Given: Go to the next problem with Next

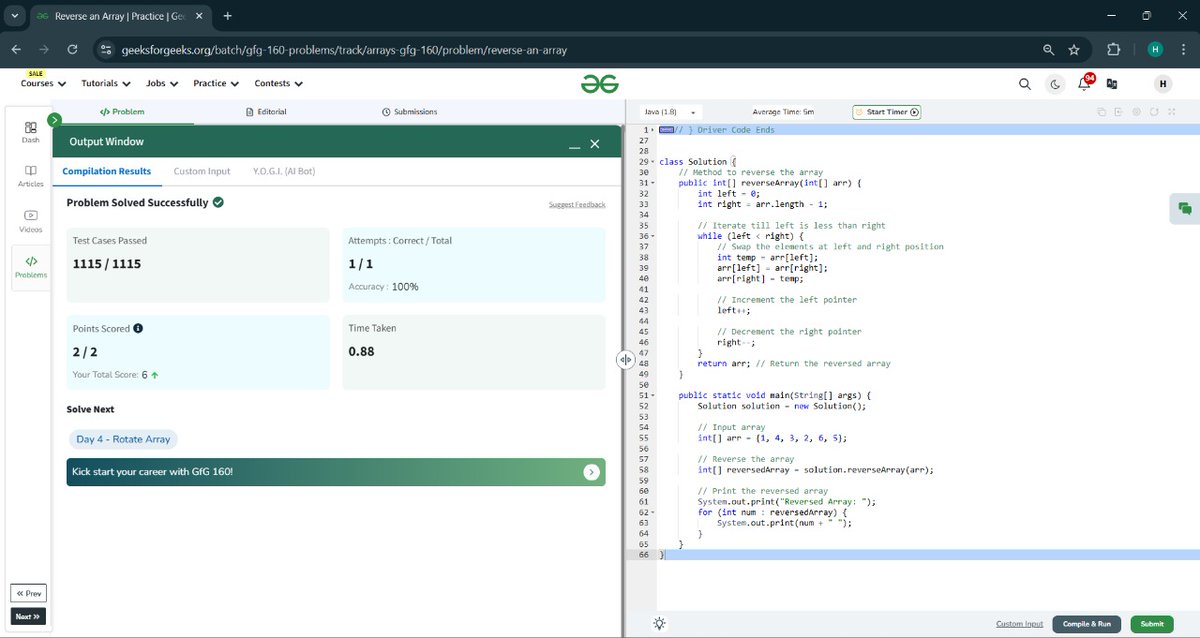Looking at the screenshot, I should coord(29,617).
